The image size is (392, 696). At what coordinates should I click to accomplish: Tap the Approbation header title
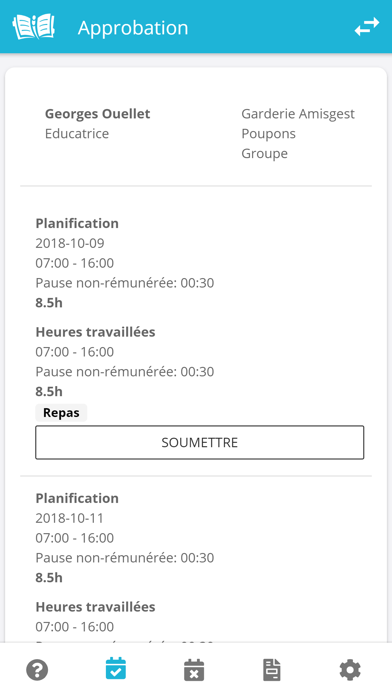coord(133,28)
